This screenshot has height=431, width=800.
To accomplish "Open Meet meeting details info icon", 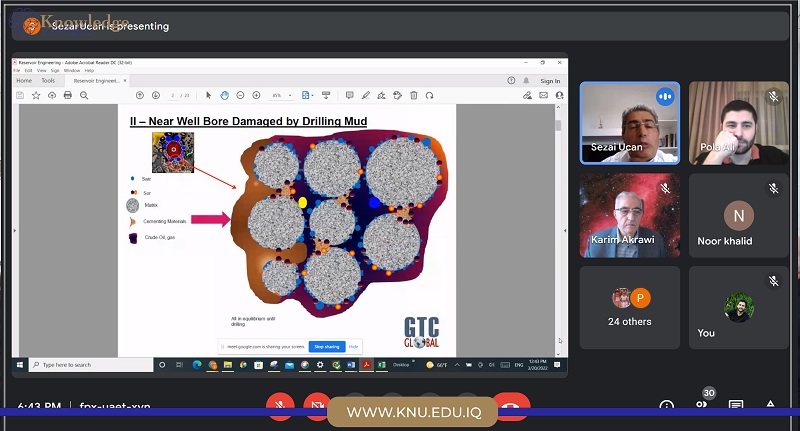I will [666, 405].
